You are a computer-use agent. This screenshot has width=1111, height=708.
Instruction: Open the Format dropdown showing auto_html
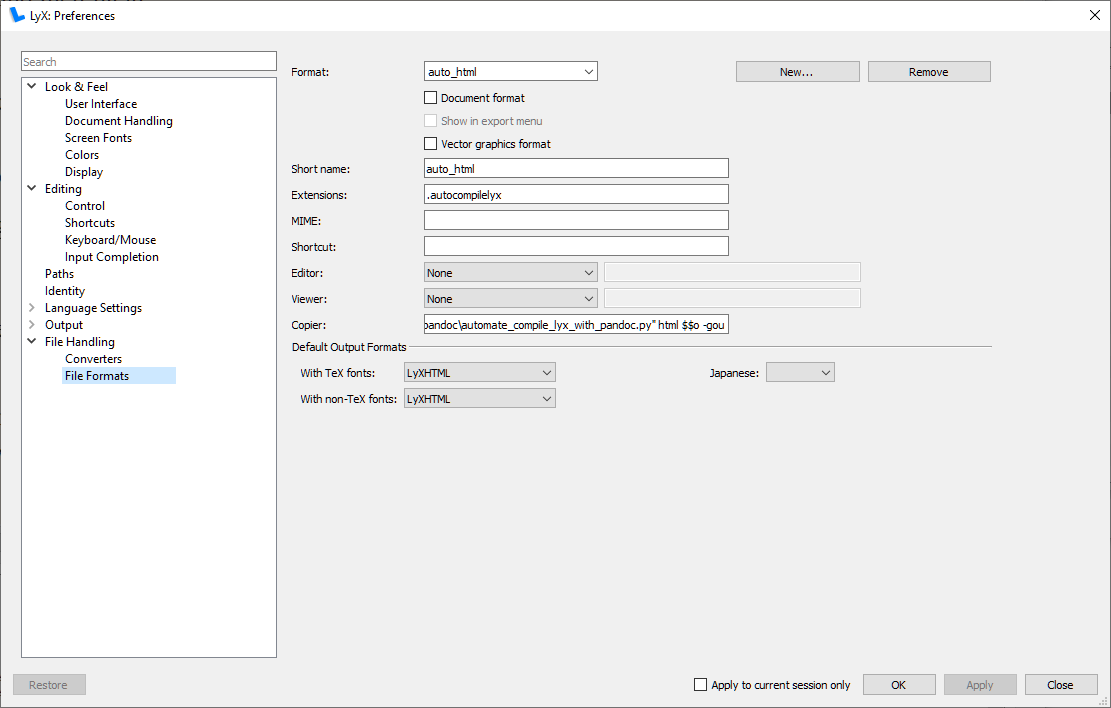[x=510, y=72]
